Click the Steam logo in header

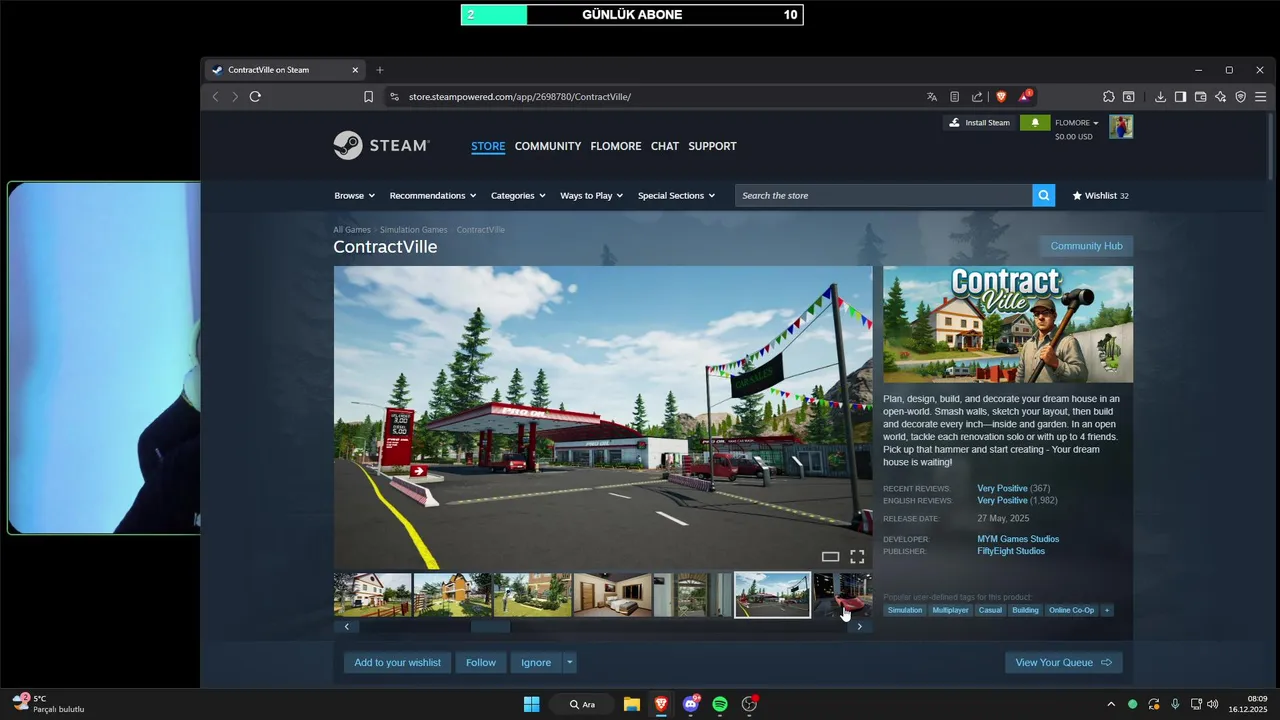click(x=381, y=145)
